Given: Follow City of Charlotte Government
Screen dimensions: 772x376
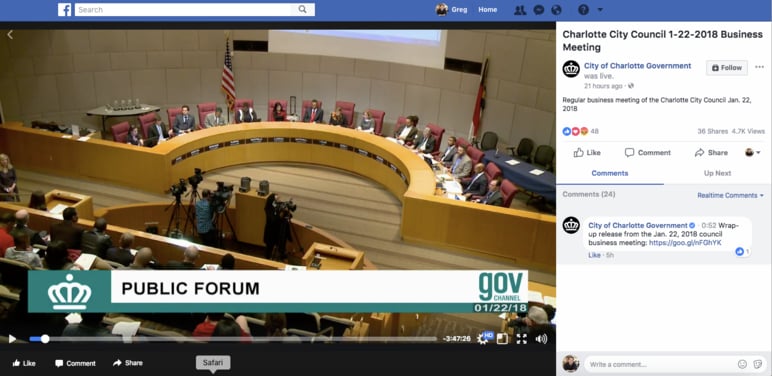Looking at the screenshot, I should pos(727,68).
